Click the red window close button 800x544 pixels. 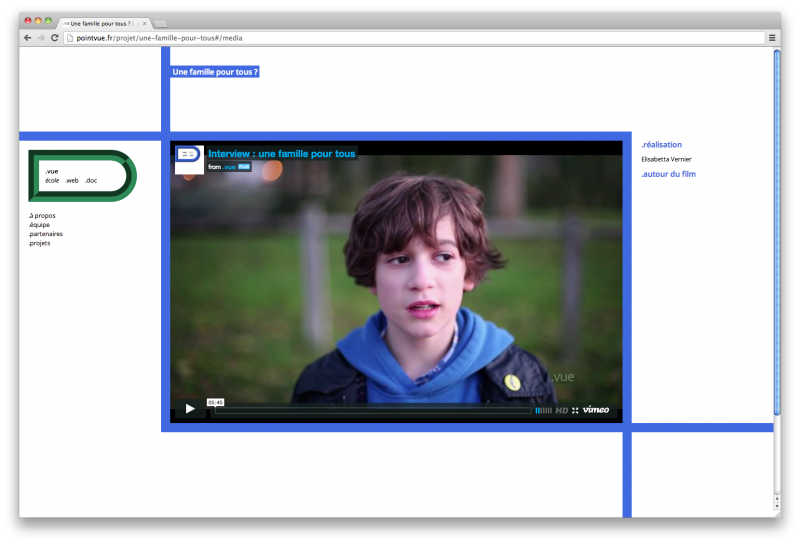click(x=28, y=21)
